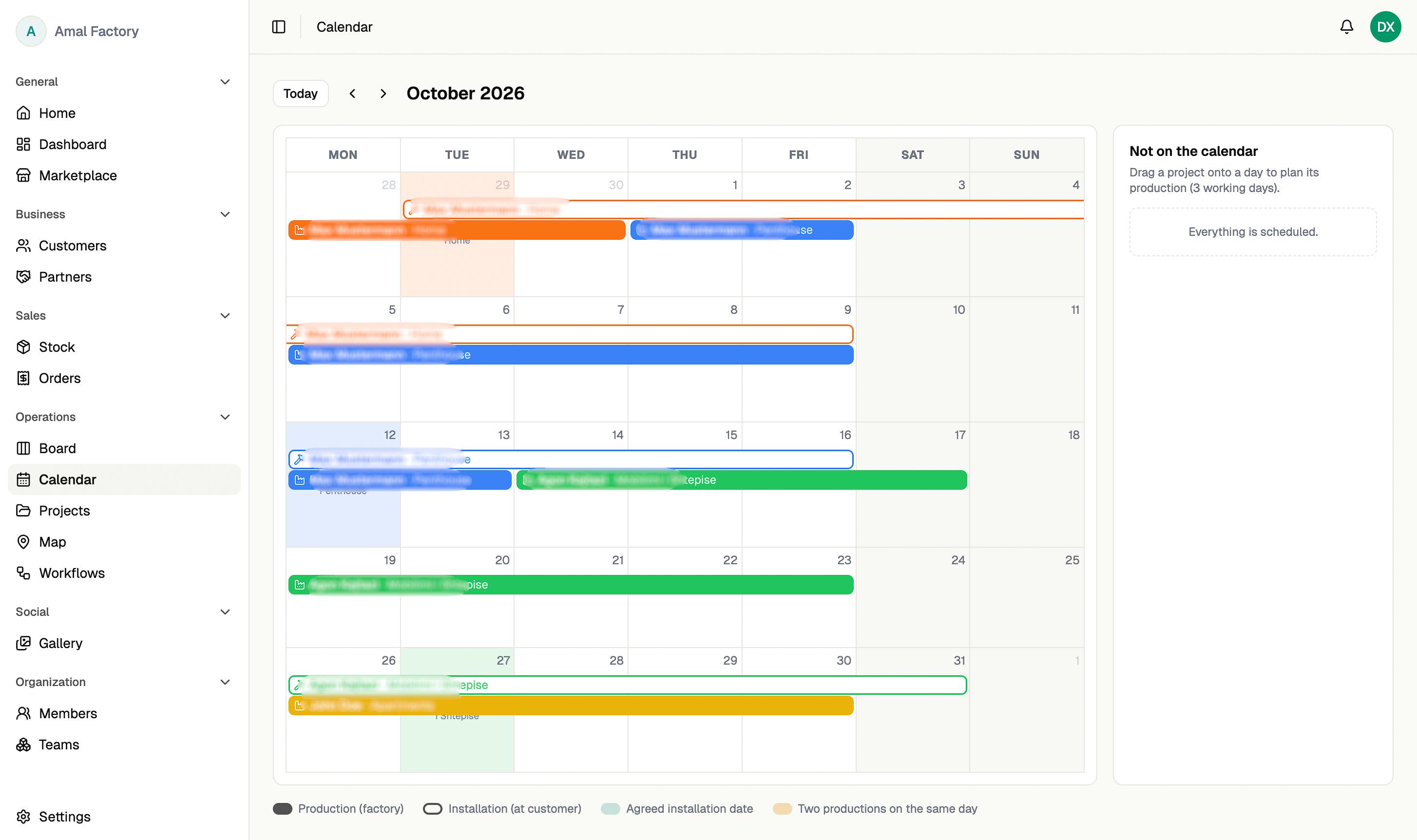Image resolution: width=1417 pixels, height=840 pixels.
Task: Click the Marketplace store icon
Action: tap(23, 175)
